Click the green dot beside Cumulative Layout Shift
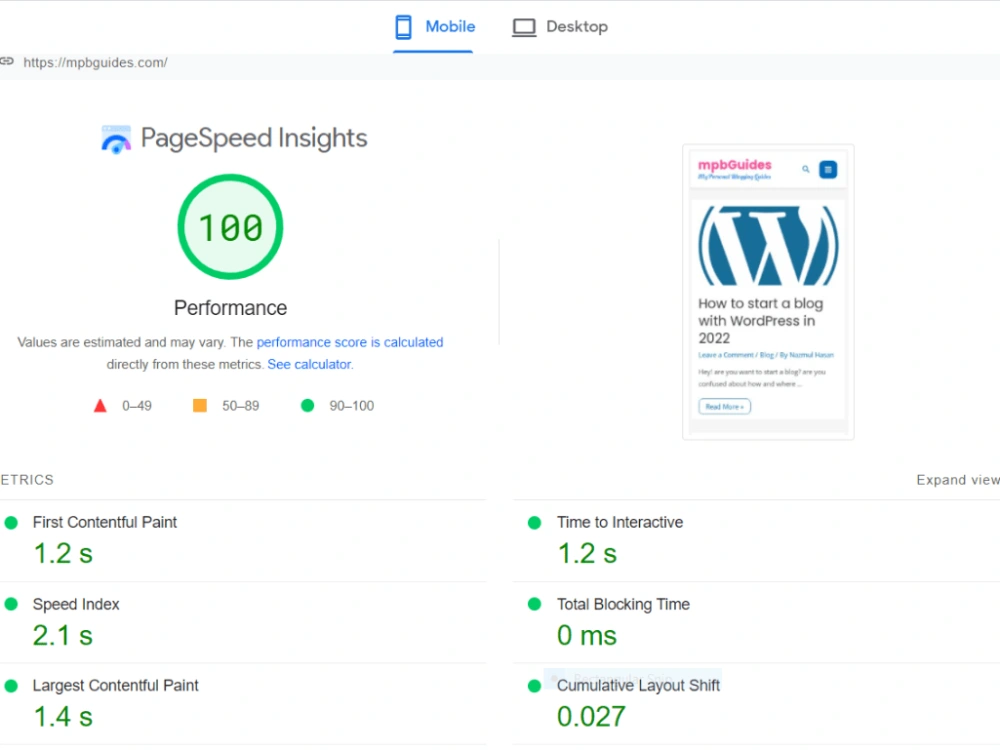Image resolution: width=1000 pixels, height=750 pixels. (x=534, y=686)
